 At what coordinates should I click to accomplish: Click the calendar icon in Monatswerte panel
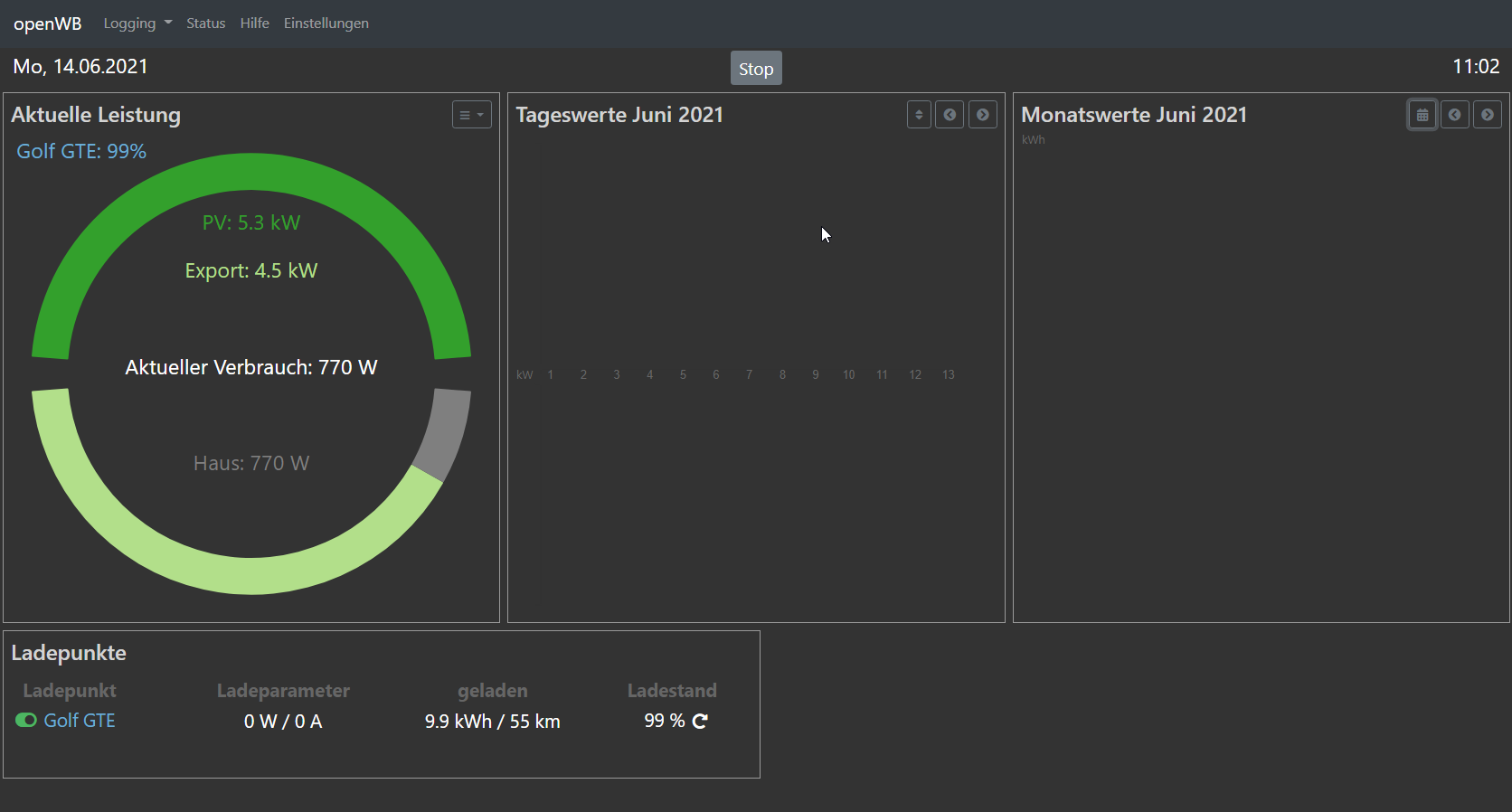click(x=1422, y=115)
